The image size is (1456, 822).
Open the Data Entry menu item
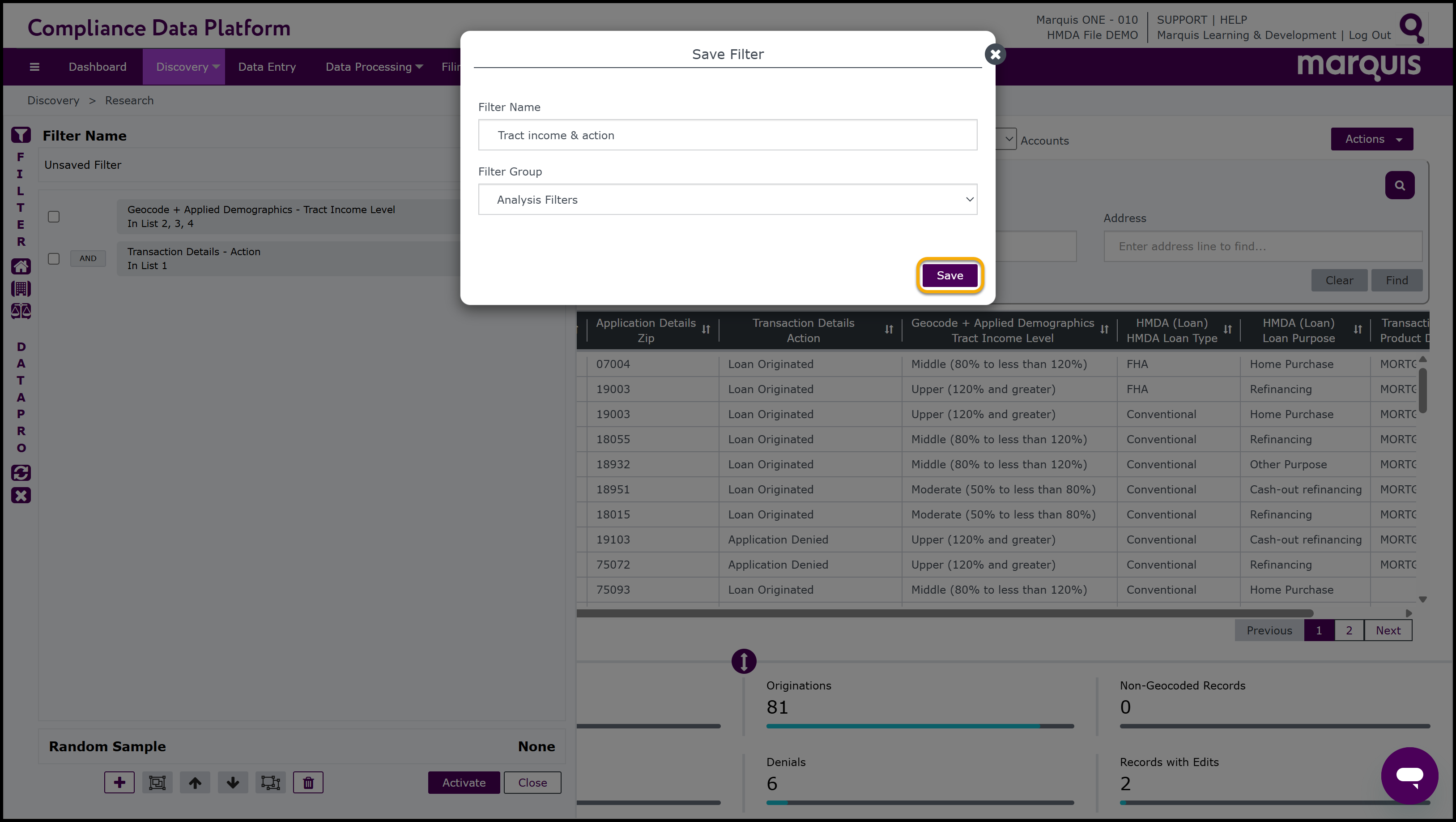click(x=267, y=67)
